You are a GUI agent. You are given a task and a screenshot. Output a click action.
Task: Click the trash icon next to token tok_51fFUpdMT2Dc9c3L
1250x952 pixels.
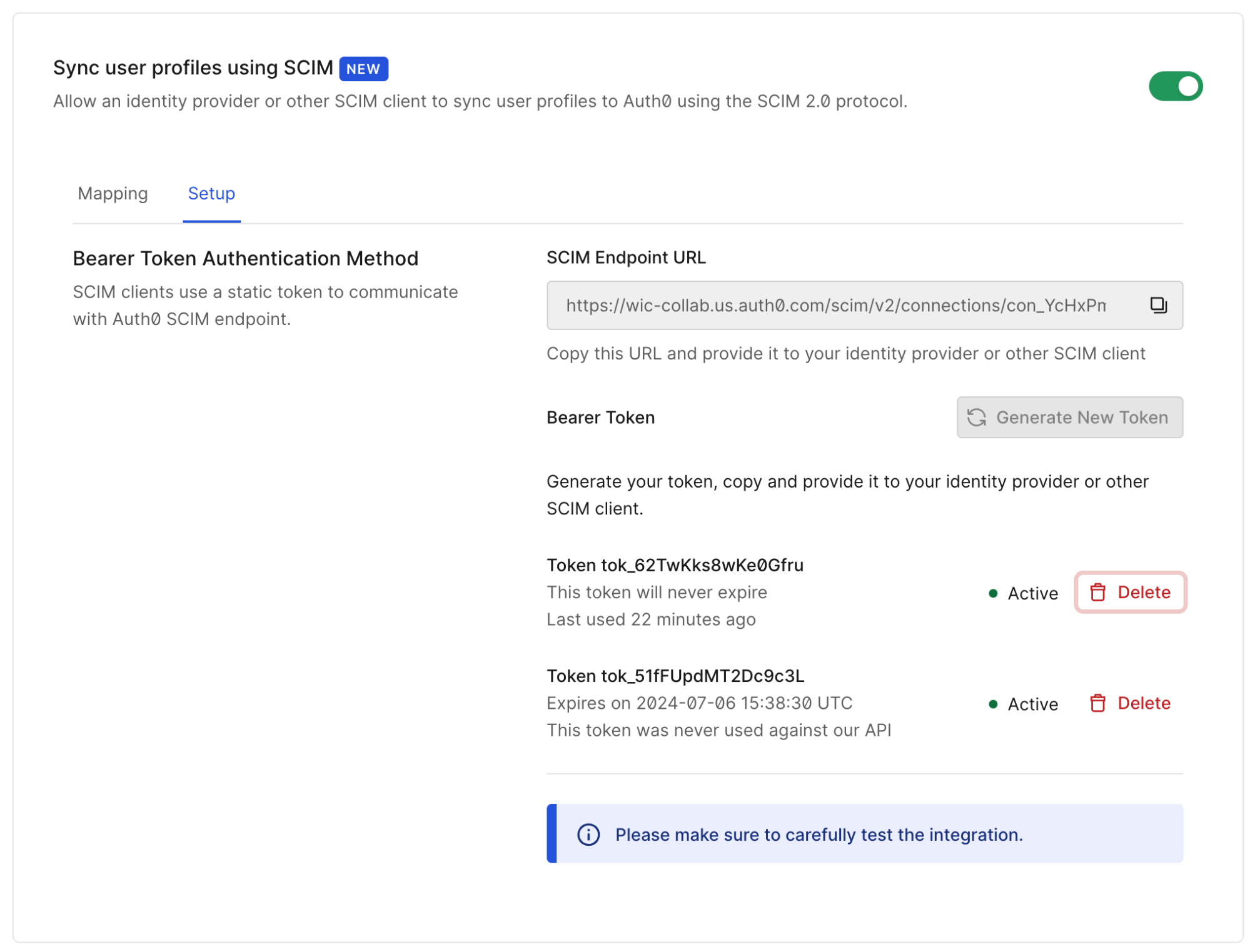click(1098, 703)
